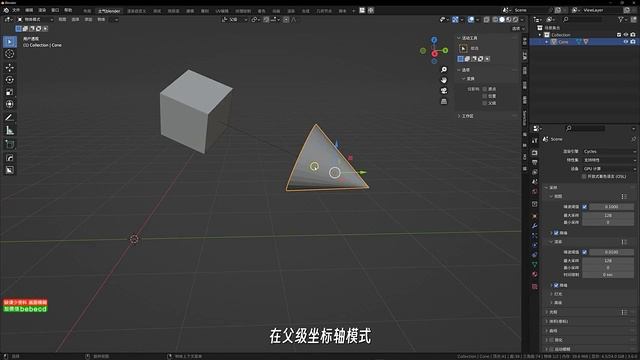640x360 pixels.
Task: Open the 渲染 (Render) menu
Action: coord(42,10)
